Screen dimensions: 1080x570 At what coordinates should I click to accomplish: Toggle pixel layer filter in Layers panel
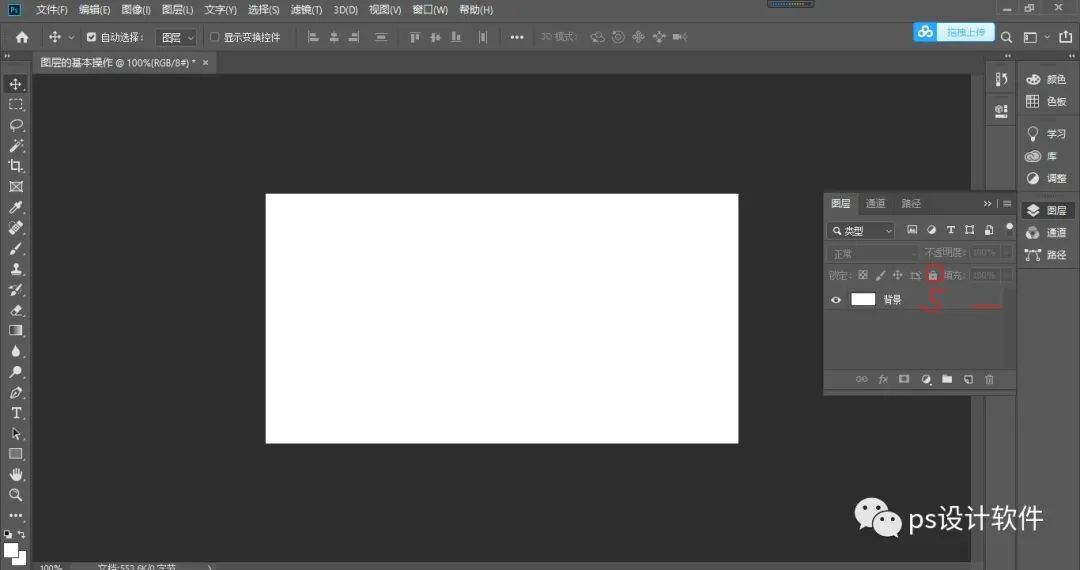(x=912, y=230)
